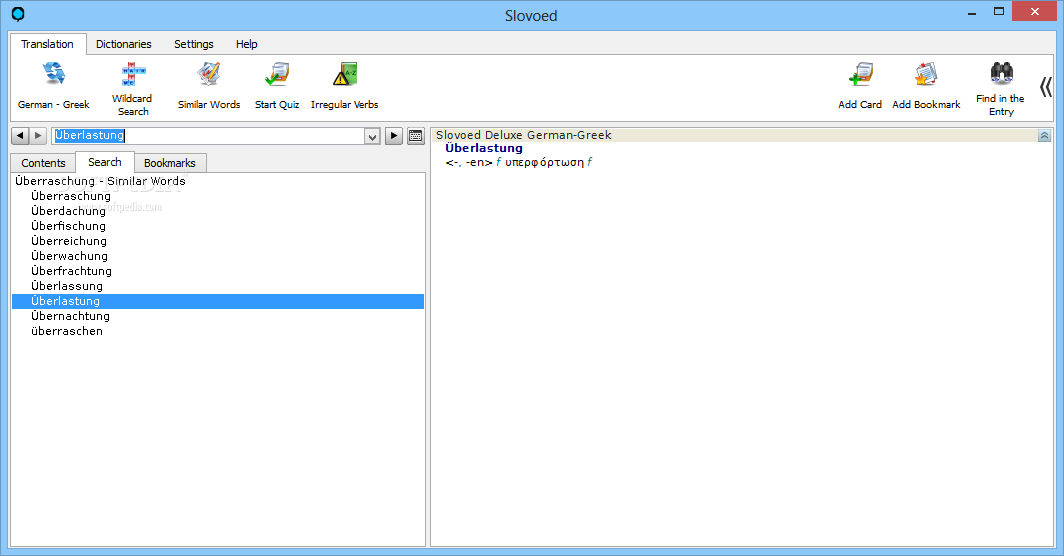Screen dimensions: 1064x556
Task: Switch to the Translation tab
Action: [x=48, y=44]
